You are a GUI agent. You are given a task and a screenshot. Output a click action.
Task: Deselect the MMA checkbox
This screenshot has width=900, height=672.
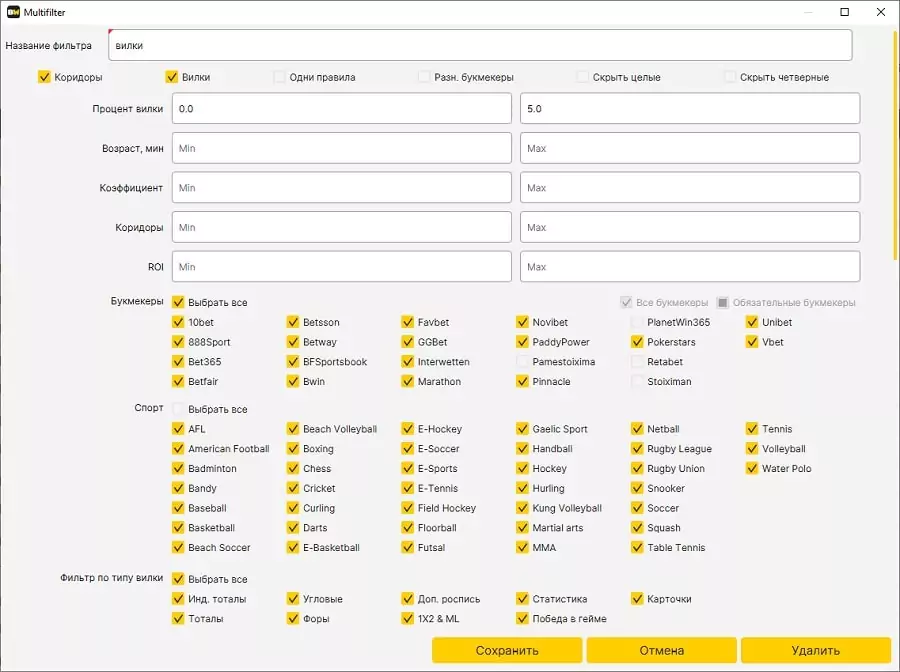[x=522, y=547]
